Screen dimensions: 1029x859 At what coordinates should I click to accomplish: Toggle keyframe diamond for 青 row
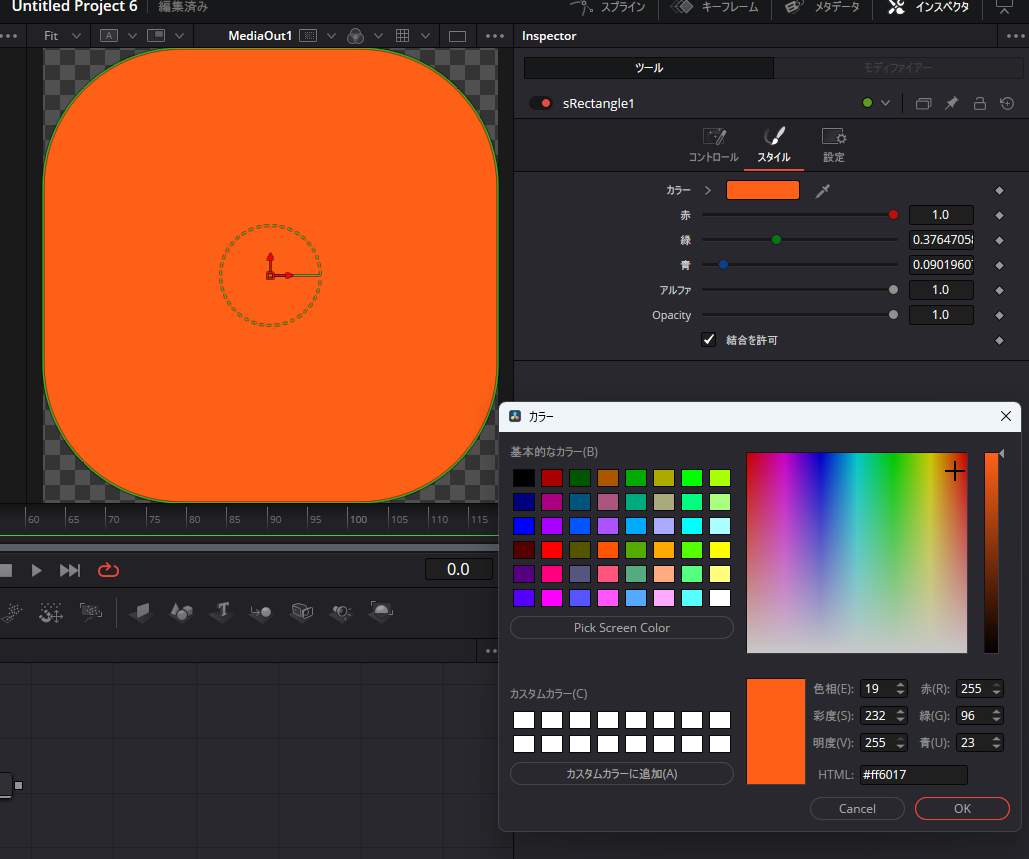click(999, 265)
